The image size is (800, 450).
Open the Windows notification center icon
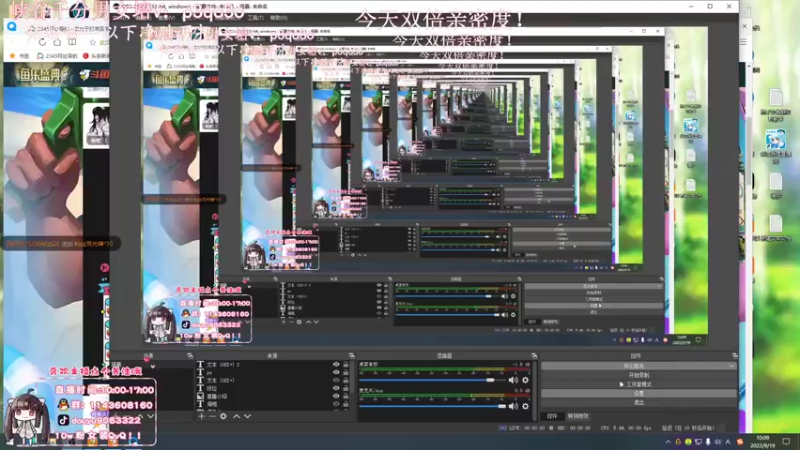[786, 441]
